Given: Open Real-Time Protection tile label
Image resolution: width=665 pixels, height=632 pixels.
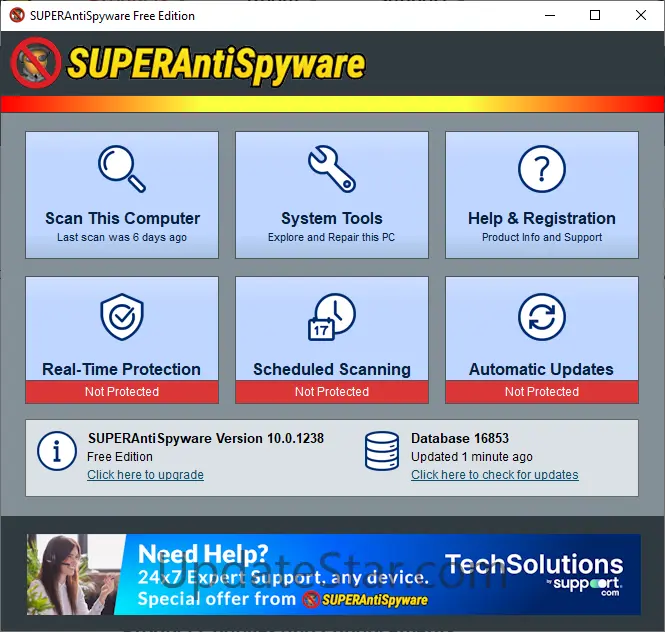Looking at the screenshot, I should point(121,369).
